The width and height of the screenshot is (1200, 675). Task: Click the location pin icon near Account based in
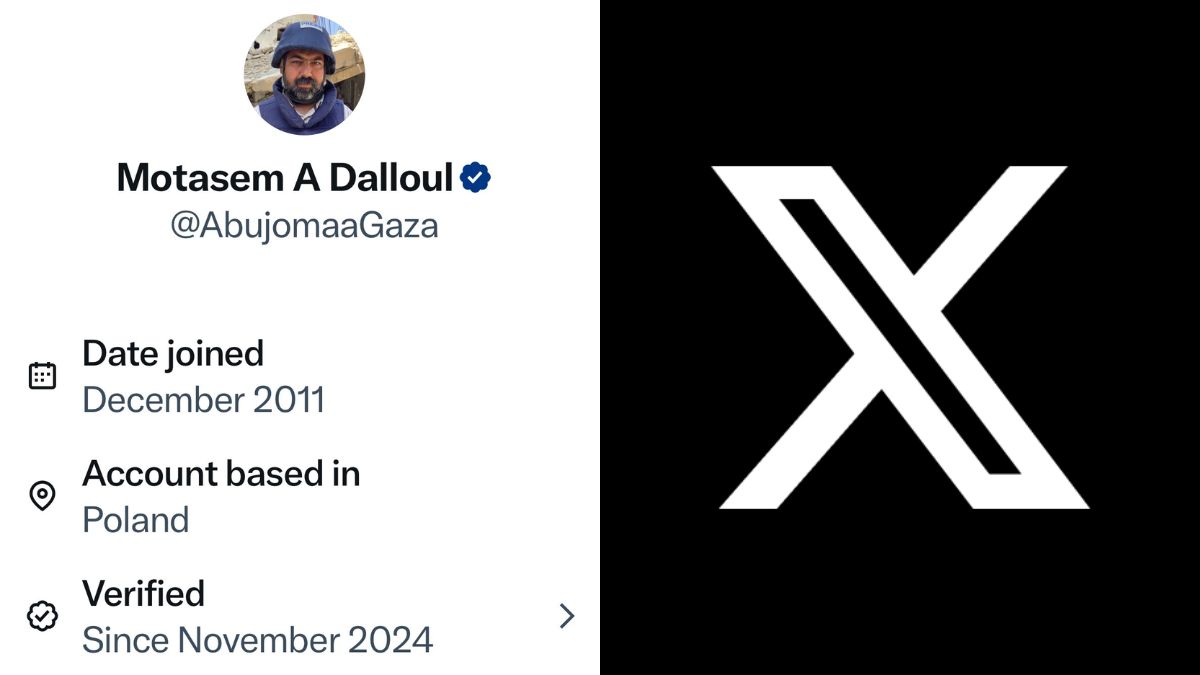pyautogui.click(x=42, y=495)
